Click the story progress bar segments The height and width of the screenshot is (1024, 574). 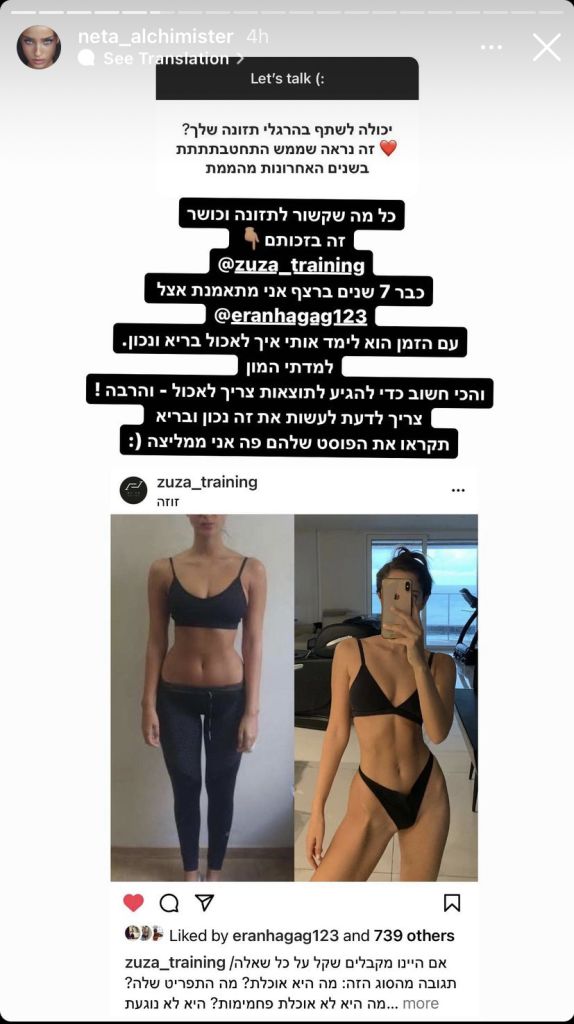(x=287, y=12)
